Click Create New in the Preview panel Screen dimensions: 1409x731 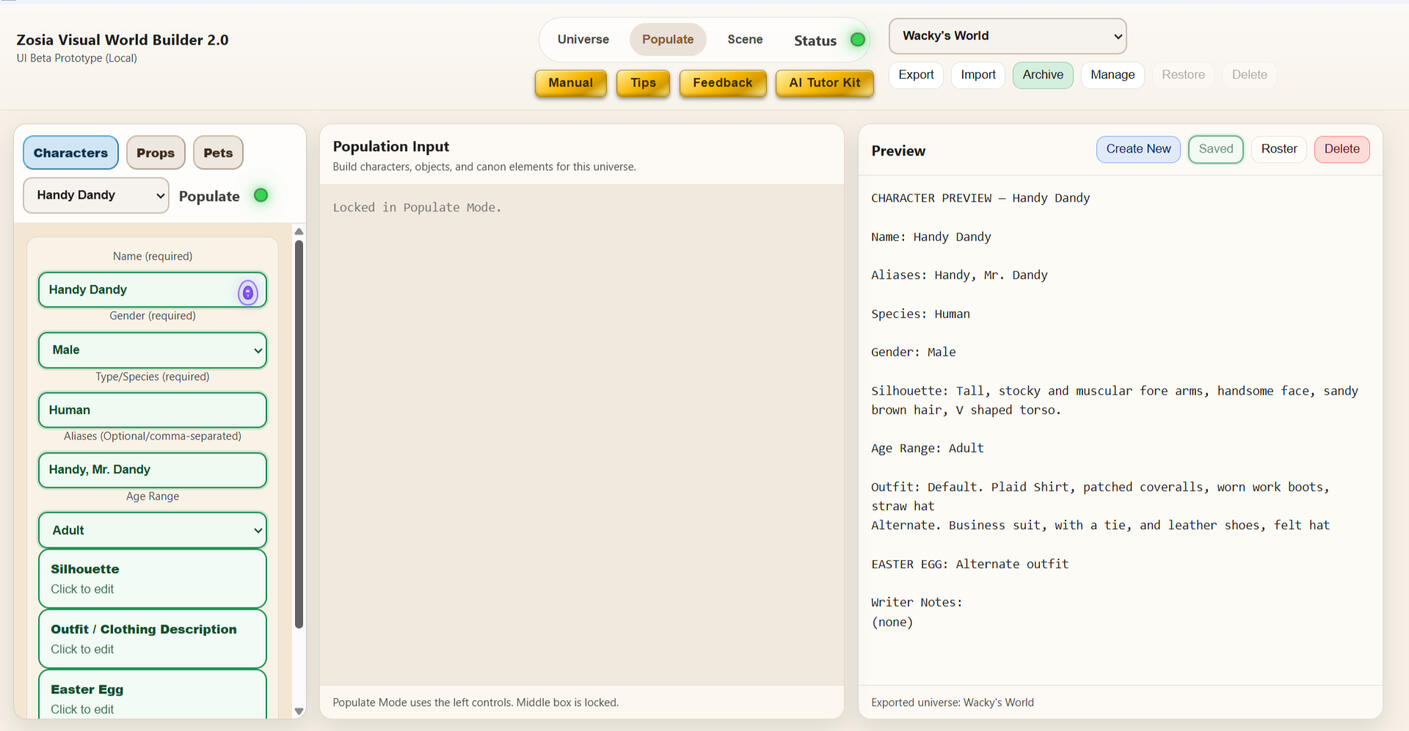click(x=1138, y=148)
